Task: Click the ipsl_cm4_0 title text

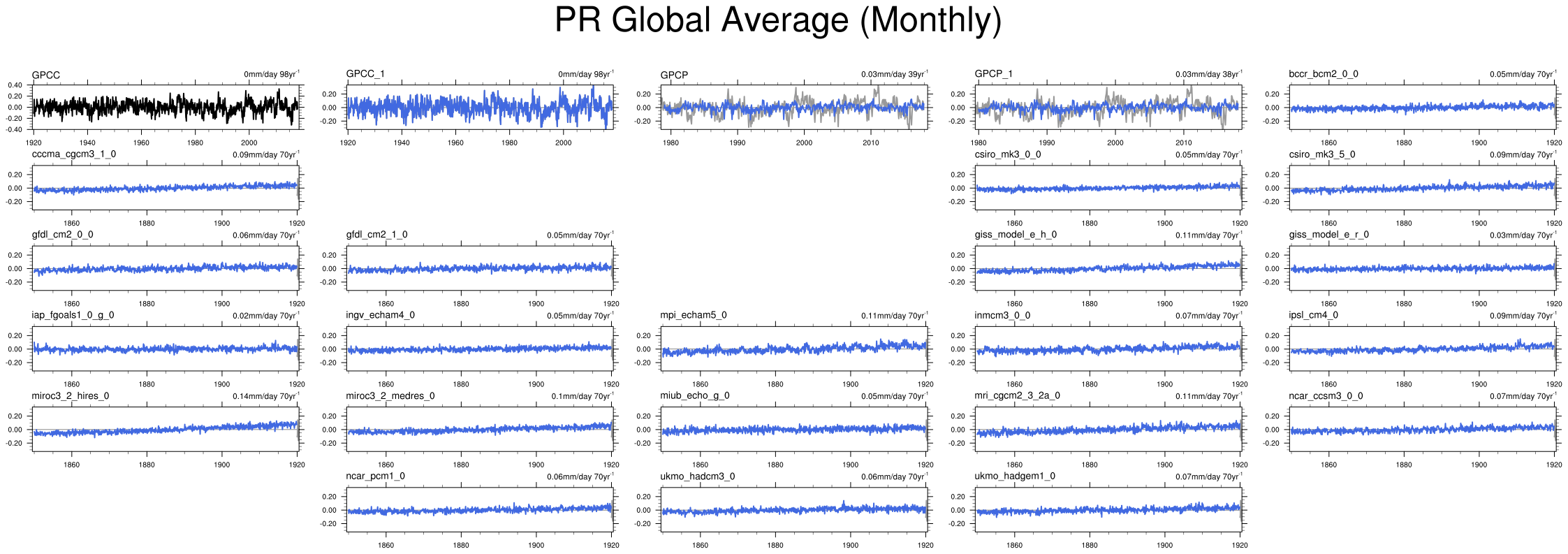Action: pyautogui.click(x=1313, y=315)
